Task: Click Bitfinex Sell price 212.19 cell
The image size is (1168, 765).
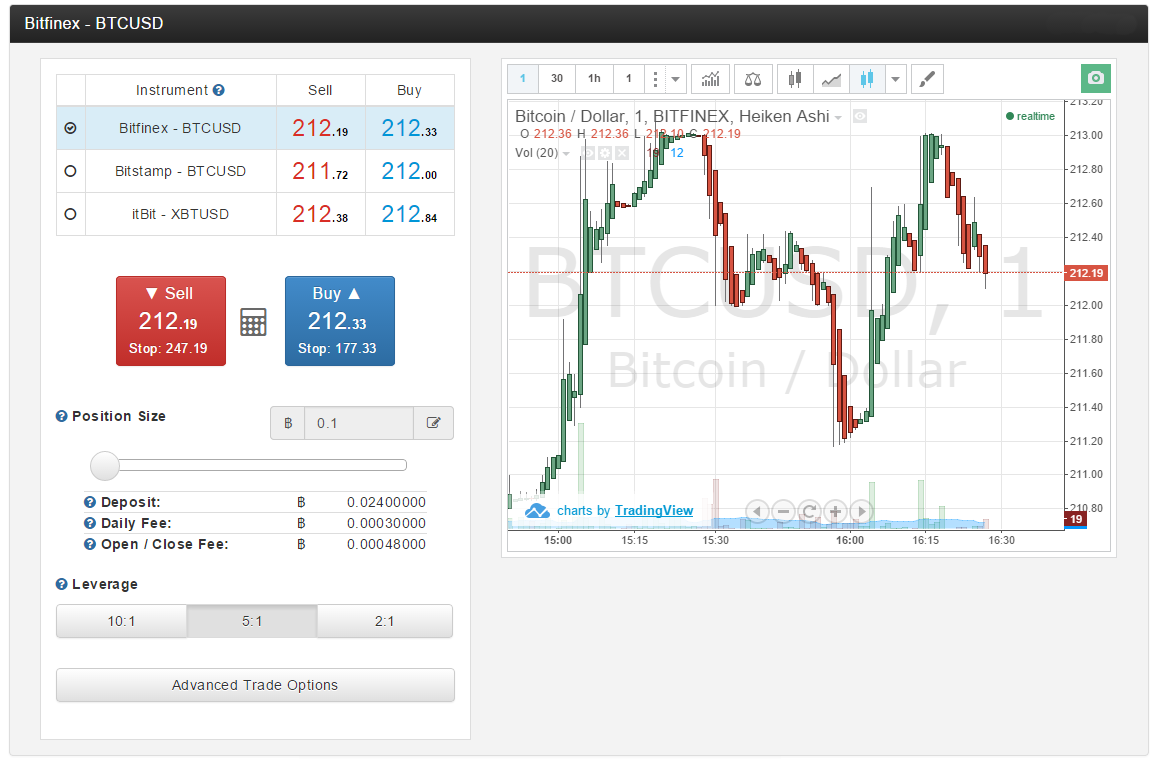Action: coord(320,128)
